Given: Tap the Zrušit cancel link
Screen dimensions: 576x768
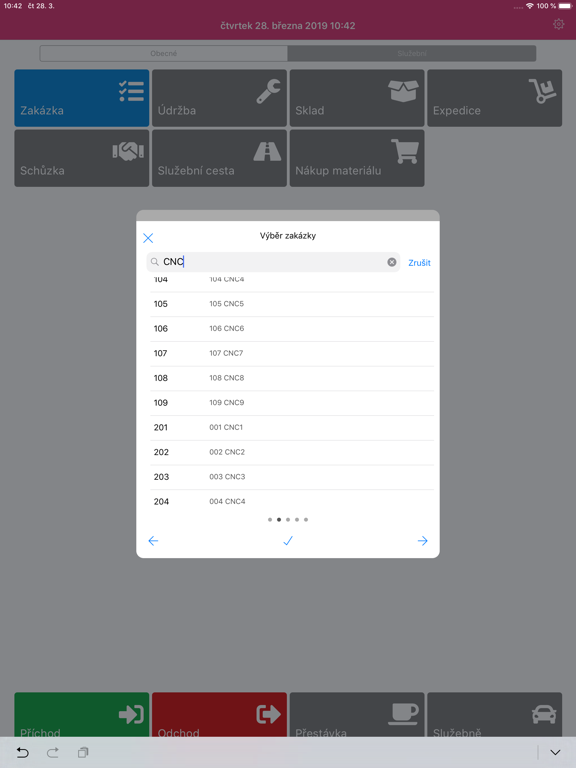Looking at the screenshot, I should coord(419,263).
